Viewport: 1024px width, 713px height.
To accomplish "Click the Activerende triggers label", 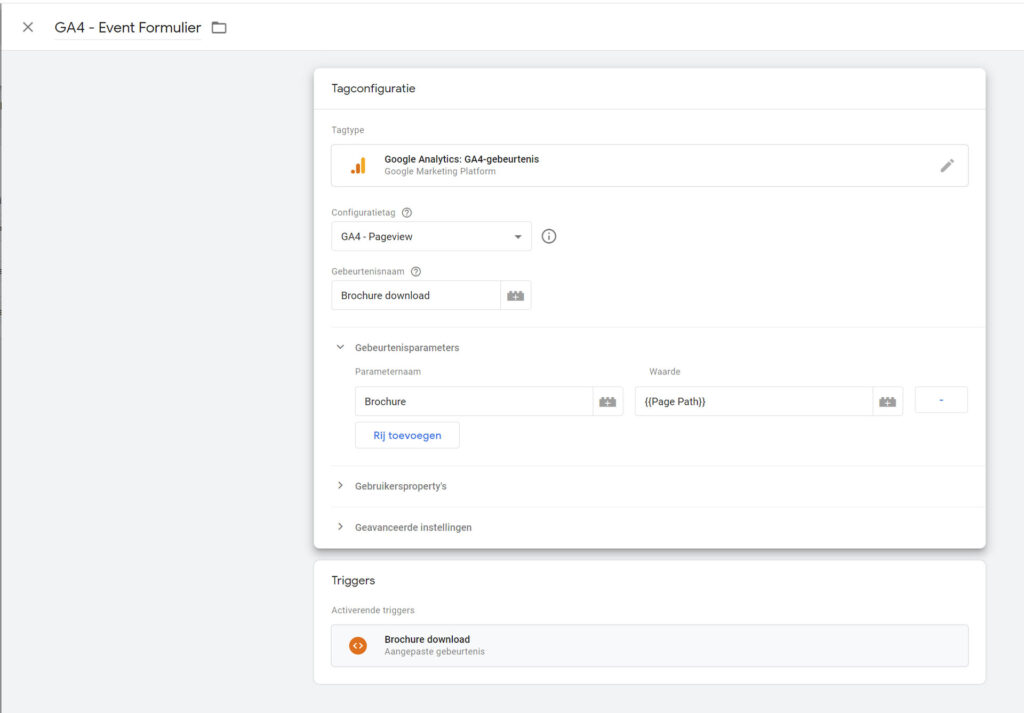I will coord(372,610).
